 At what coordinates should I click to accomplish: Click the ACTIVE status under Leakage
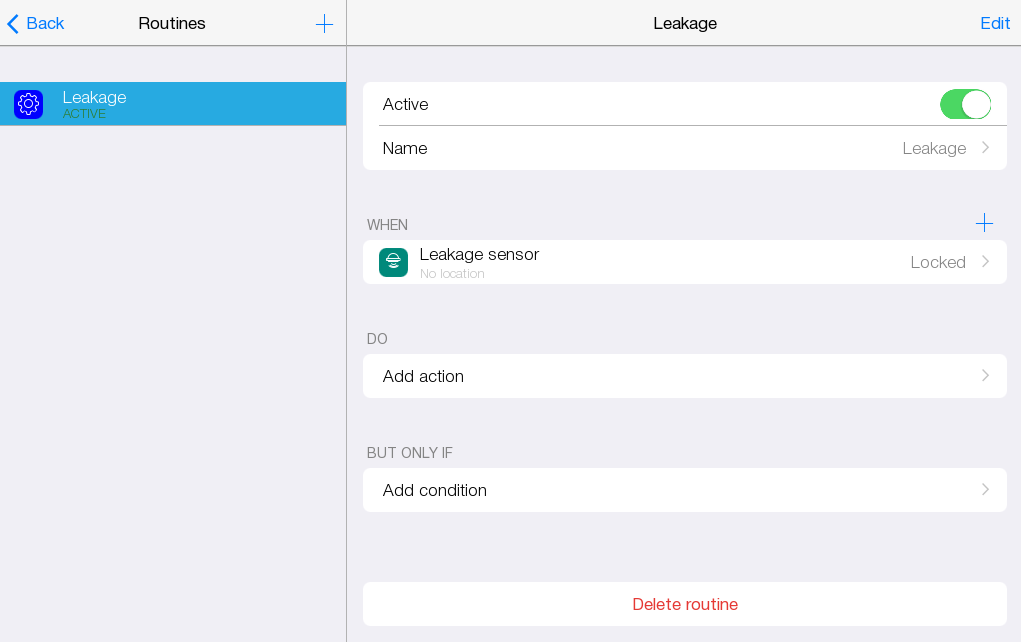[x=84, y=114]
